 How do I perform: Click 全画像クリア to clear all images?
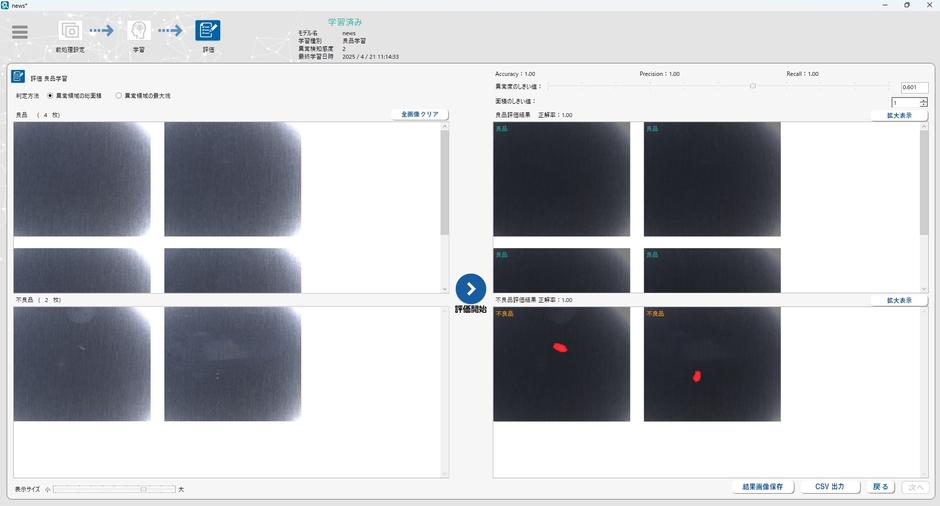419,115
